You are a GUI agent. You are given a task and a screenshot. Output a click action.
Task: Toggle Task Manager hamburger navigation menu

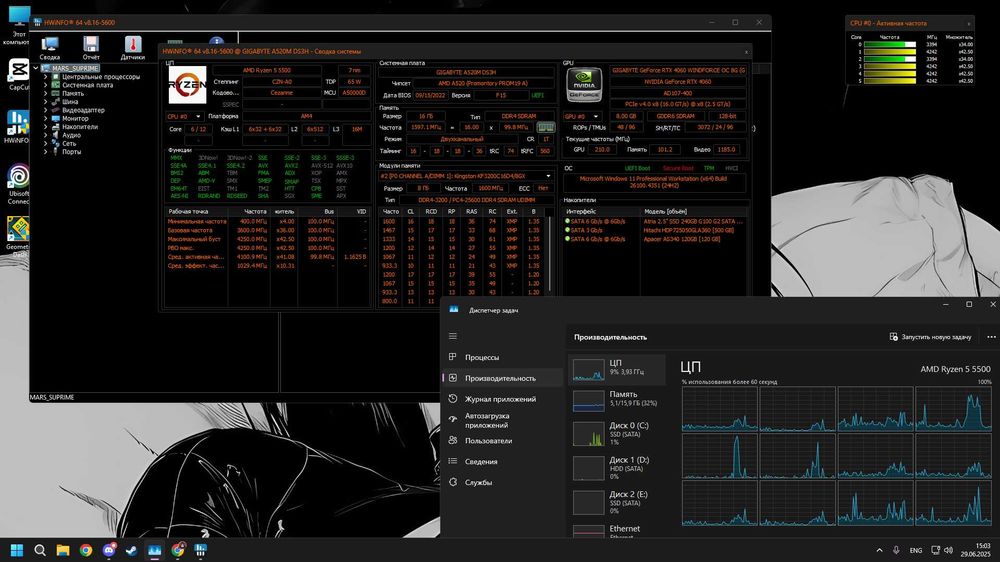pyautogui.click(x=453, y=336)
